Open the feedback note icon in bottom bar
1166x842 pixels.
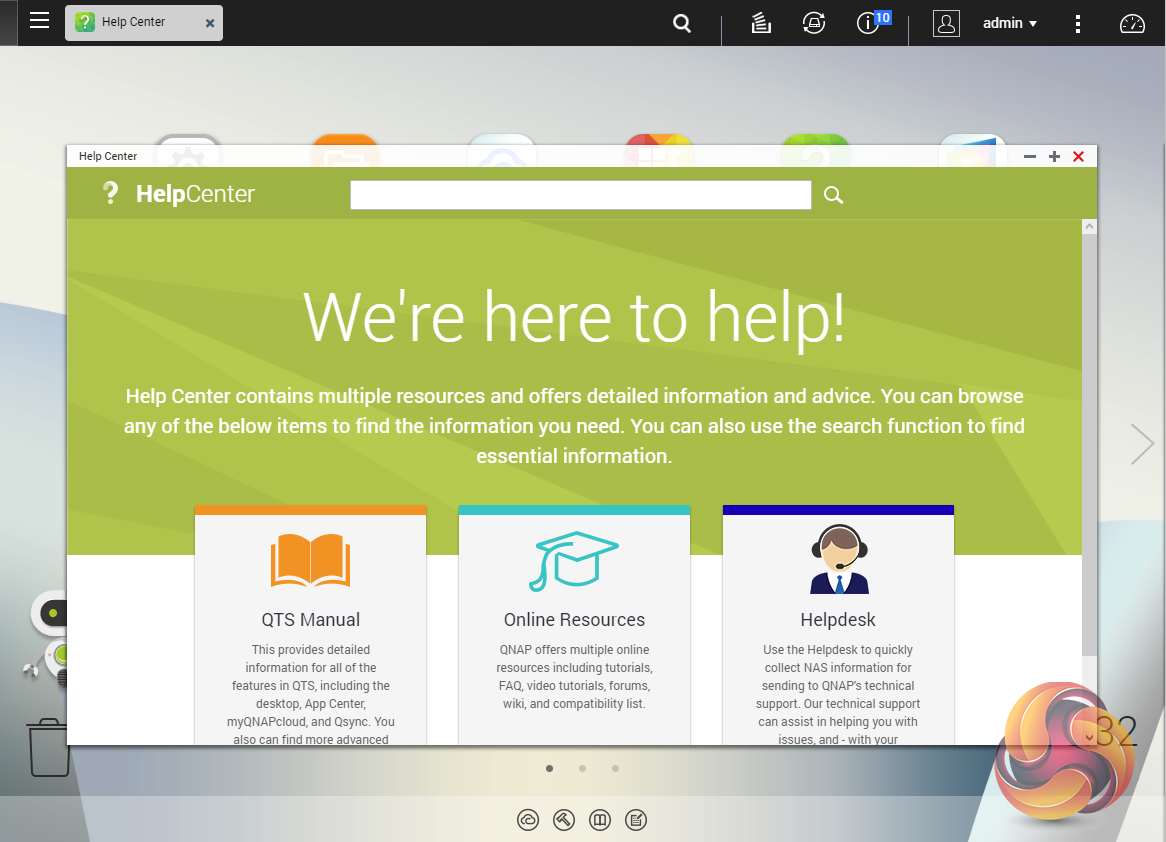[x=636, y=820]
